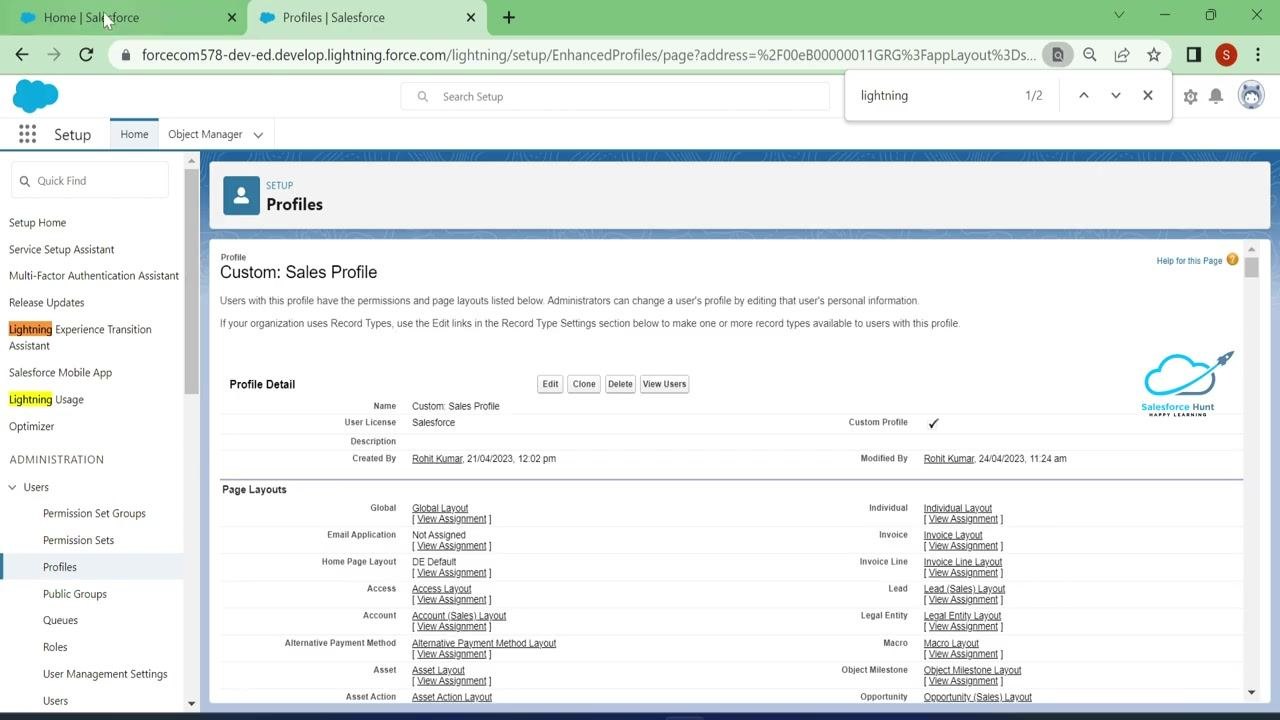Click in the Search Setup field
This screenshot has height=720, width=1280.
pos(615,96)
